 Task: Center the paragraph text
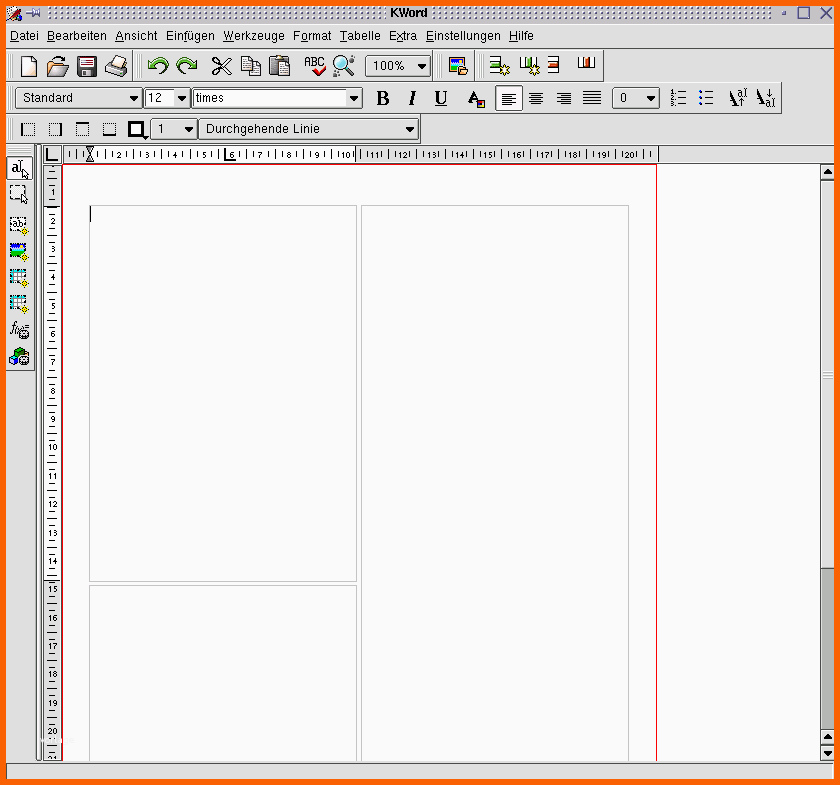536,99
